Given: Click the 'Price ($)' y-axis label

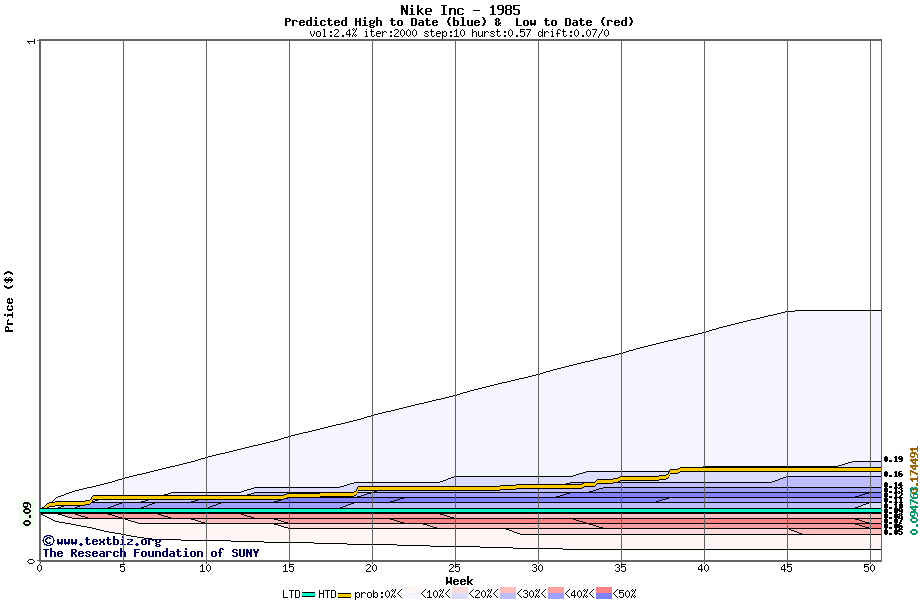Looking at the screenshot, I should coord(9,301).
